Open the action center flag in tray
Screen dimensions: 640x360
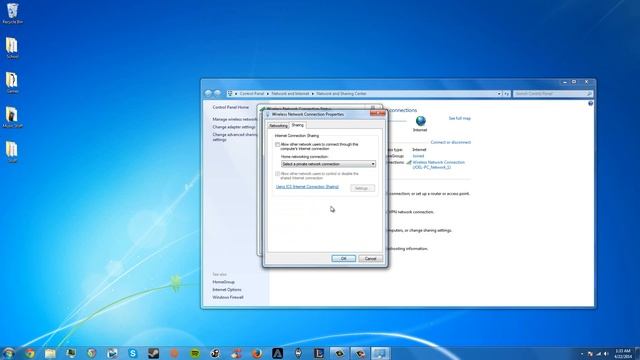coord(590,354)
